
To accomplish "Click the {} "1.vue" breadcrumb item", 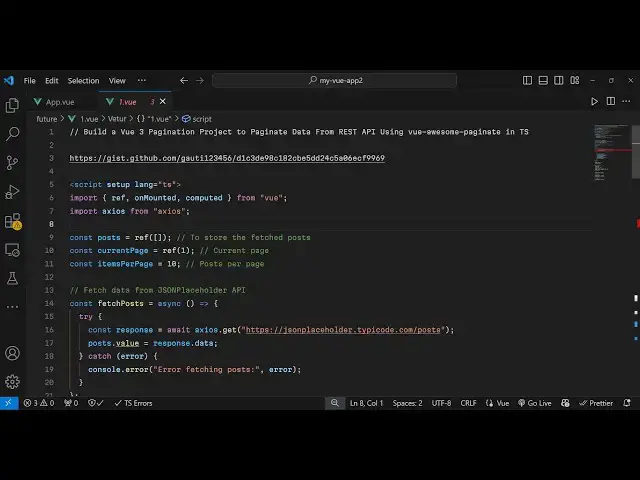I will pos(154,119).
